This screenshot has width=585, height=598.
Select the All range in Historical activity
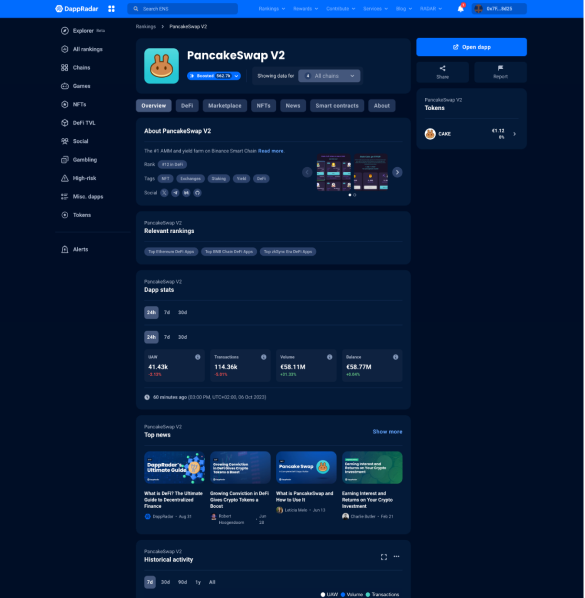(x=212, y=582)
